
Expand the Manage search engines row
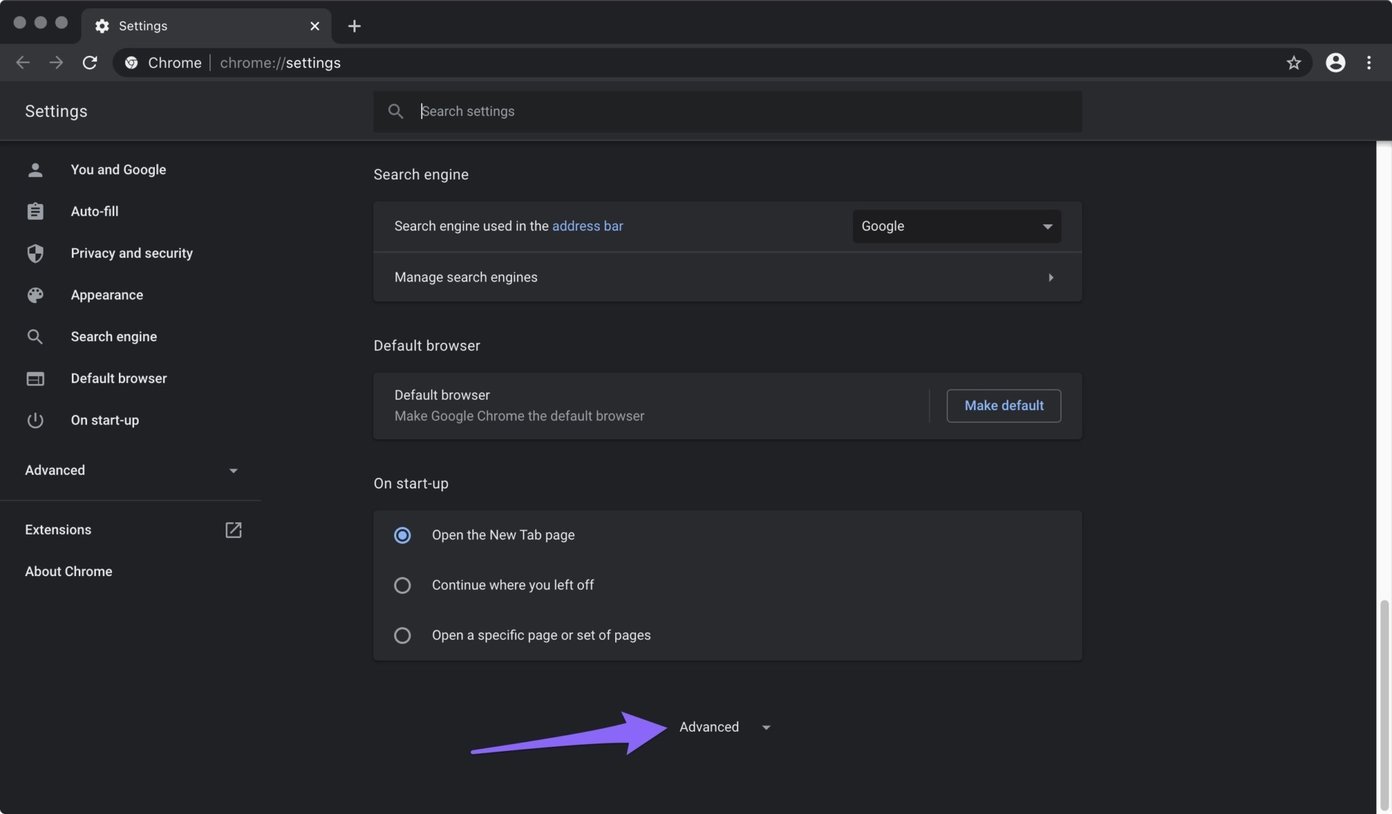pos(727,277)
